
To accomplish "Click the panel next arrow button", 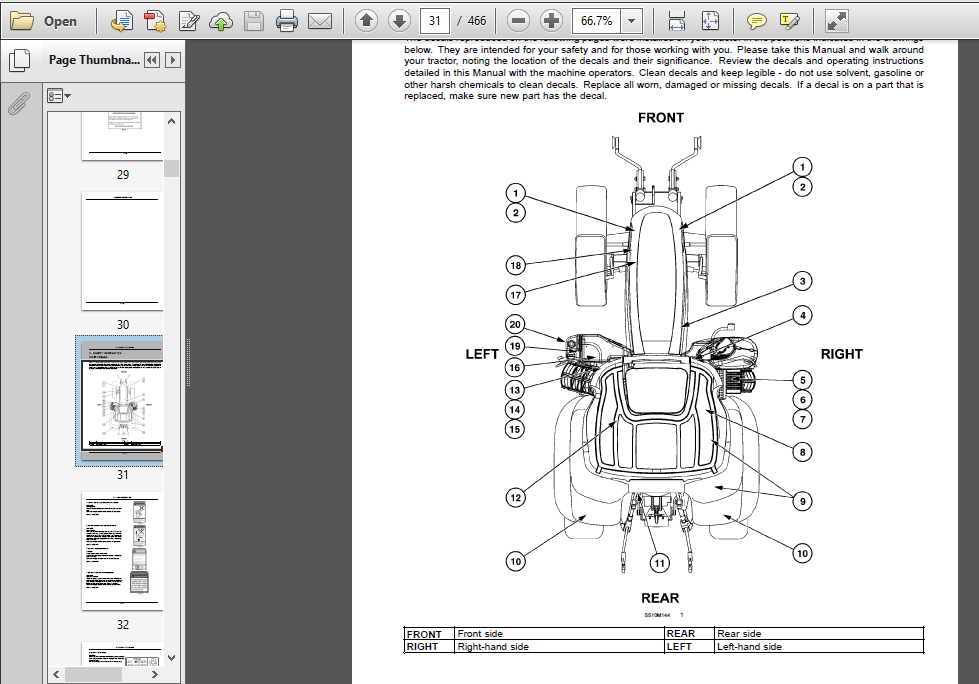I will 173,60.
